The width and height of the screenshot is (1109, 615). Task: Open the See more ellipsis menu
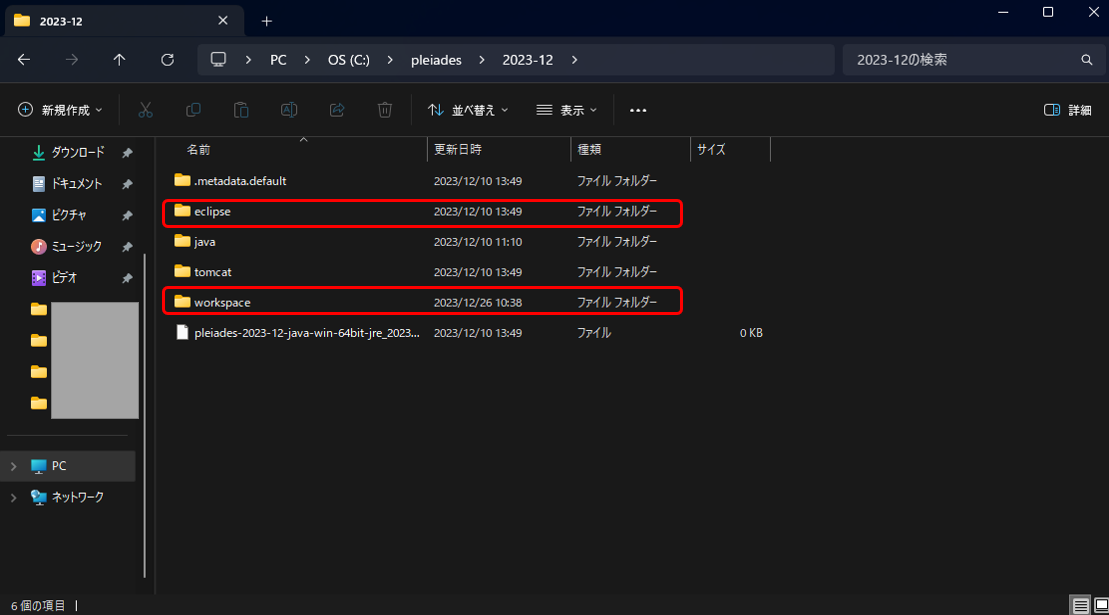[x=638, y=110]
